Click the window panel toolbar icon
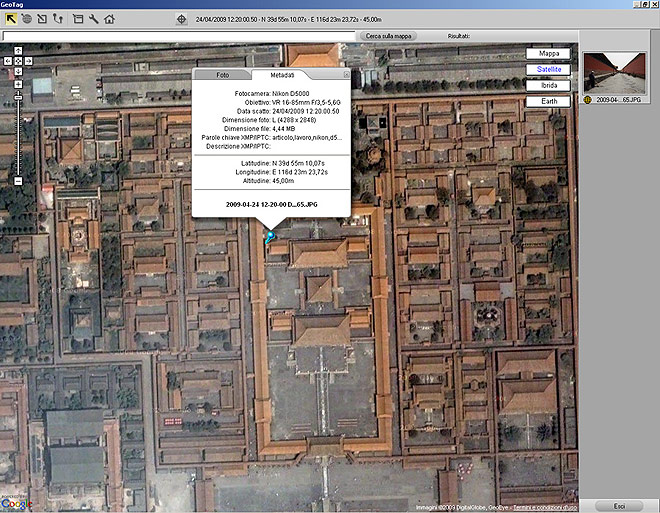 (78, 19)
